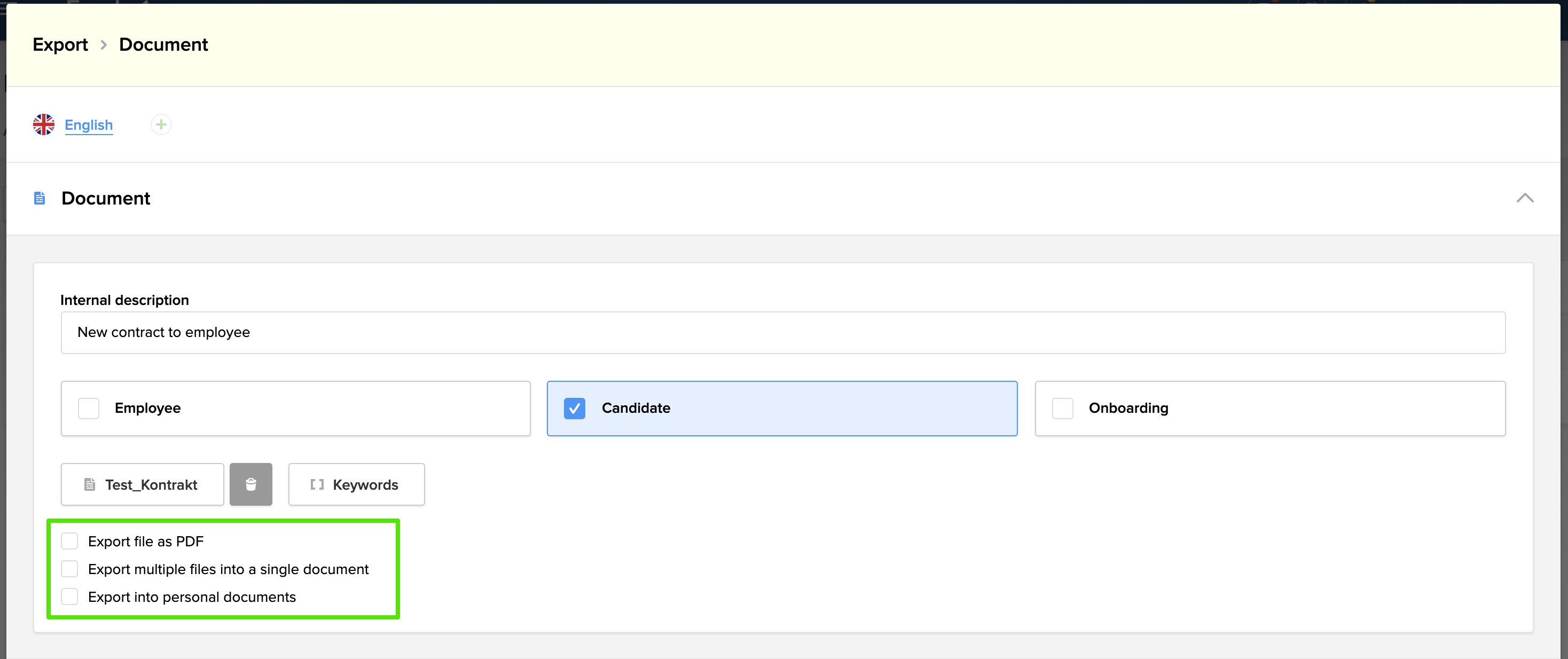This screenshot has width=1568, height=659.
Task: Uncheck the Candidate checkbox
Action: (574, 409)
